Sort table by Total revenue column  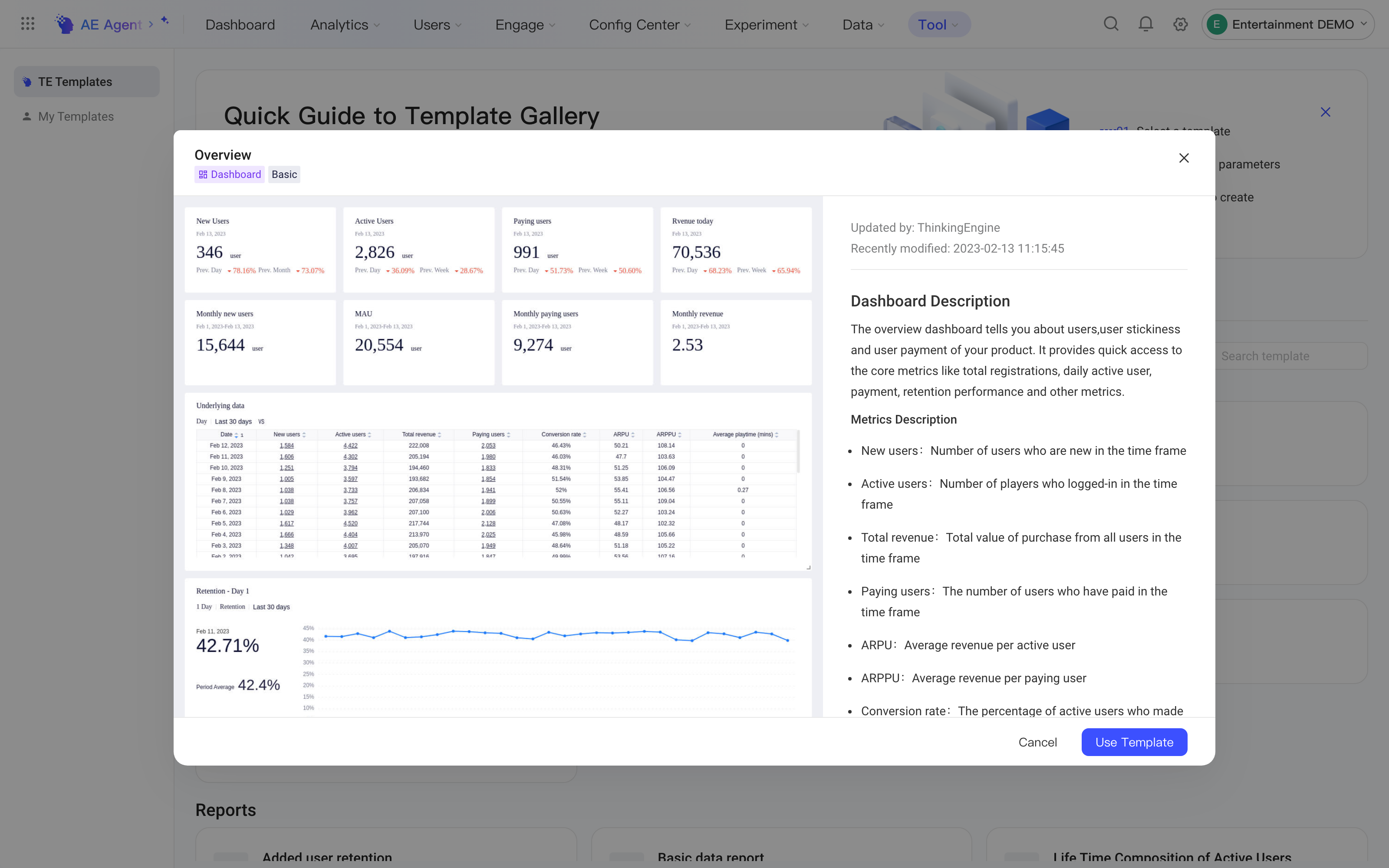point(439,435)
